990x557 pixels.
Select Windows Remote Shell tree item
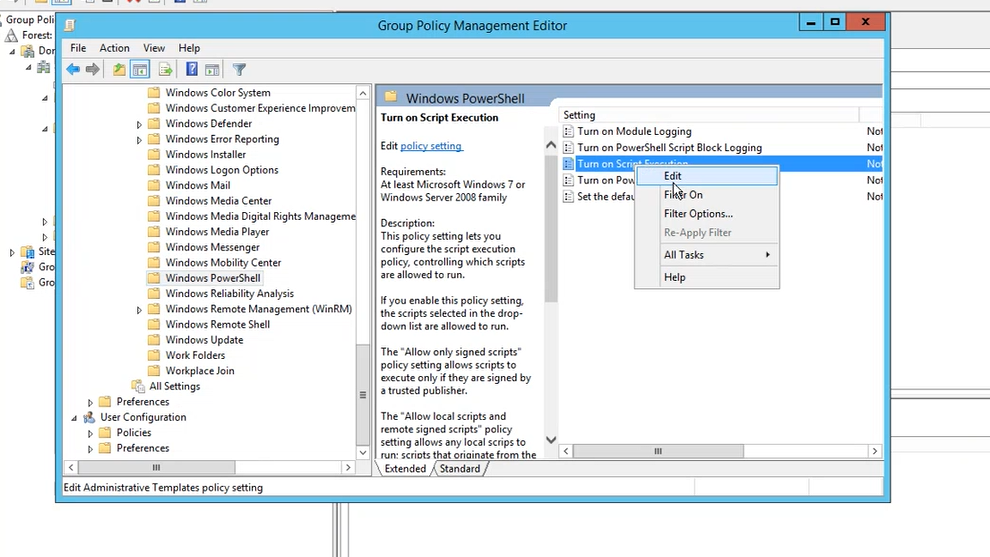(218, 325)
